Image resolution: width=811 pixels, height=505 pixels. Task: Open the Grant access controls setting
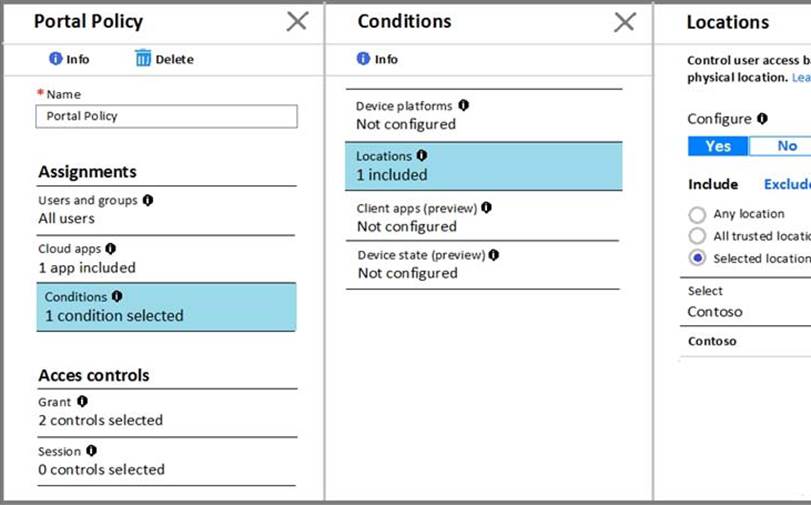coord(167,411)
